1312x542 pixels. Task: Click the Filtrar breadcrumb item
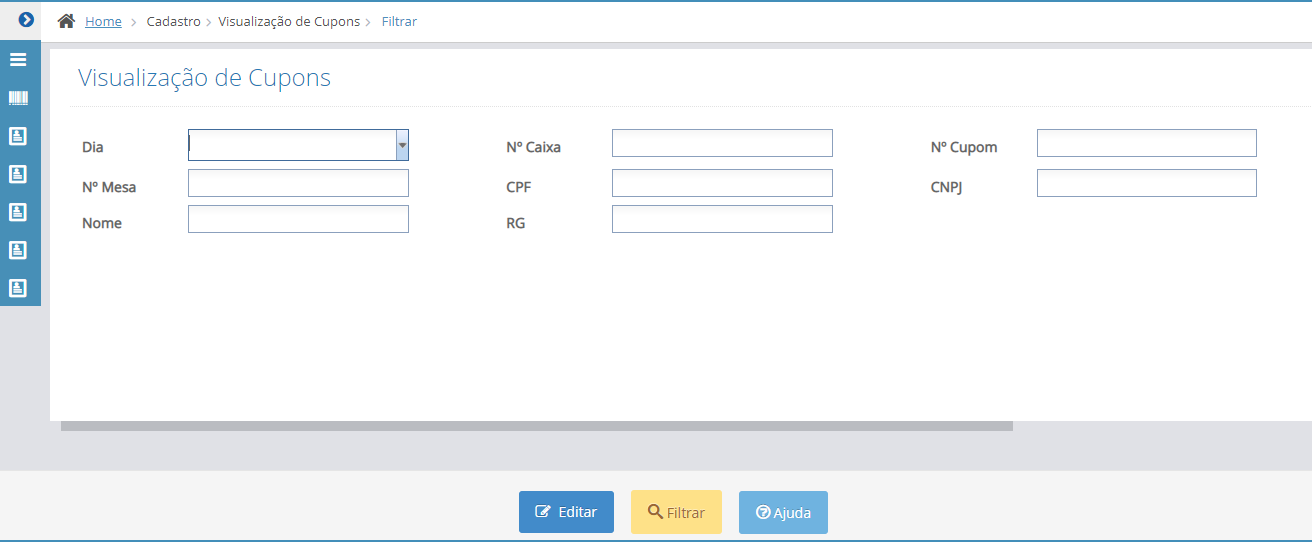tap(399, 21)
